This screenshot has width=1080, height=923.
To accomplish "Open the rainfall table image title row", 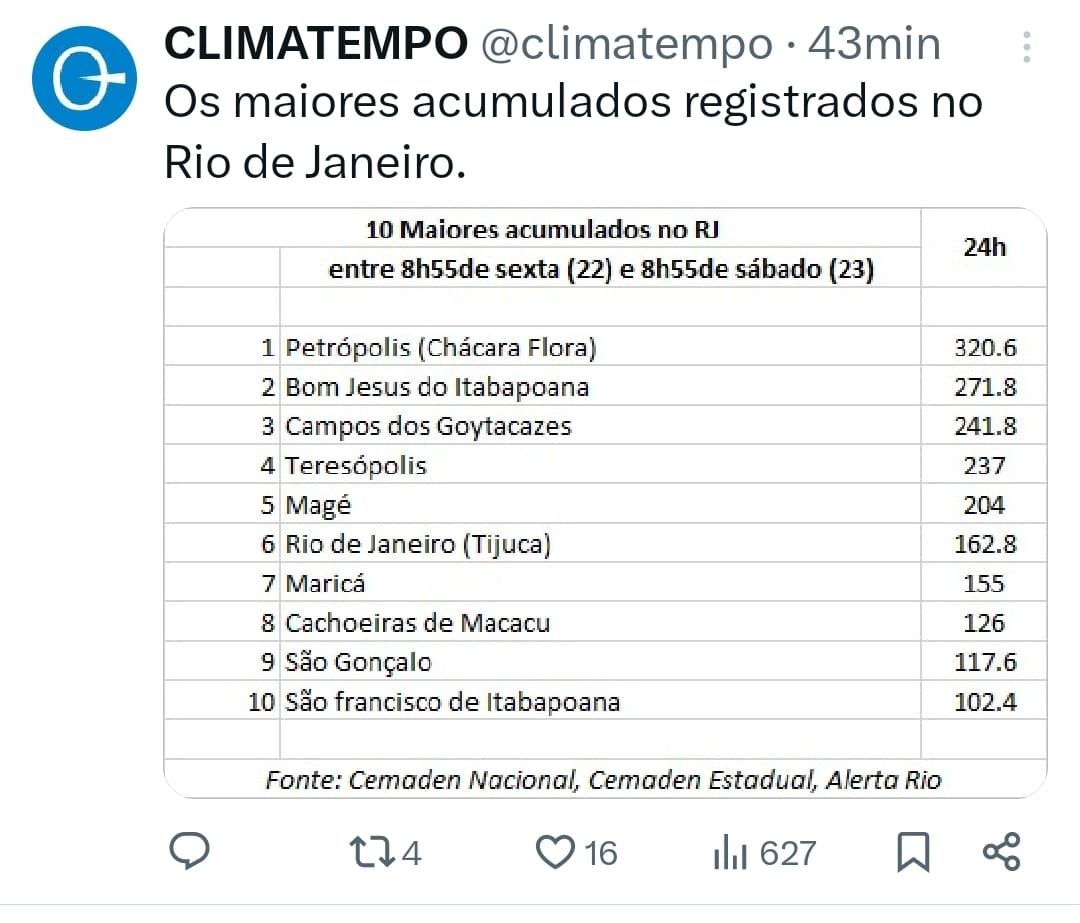I will pyautogui.click(x=543, y=230).
